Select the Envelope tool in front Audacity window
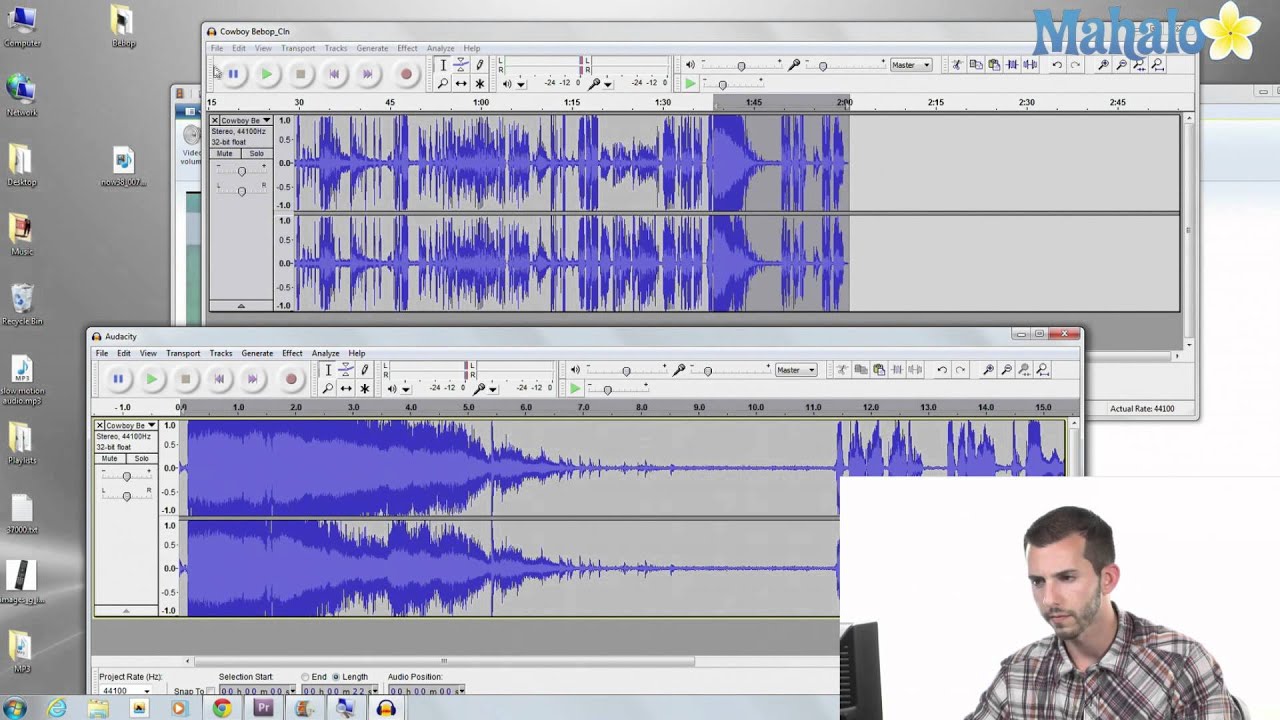Screen dimensions: 1280x720 346,370
